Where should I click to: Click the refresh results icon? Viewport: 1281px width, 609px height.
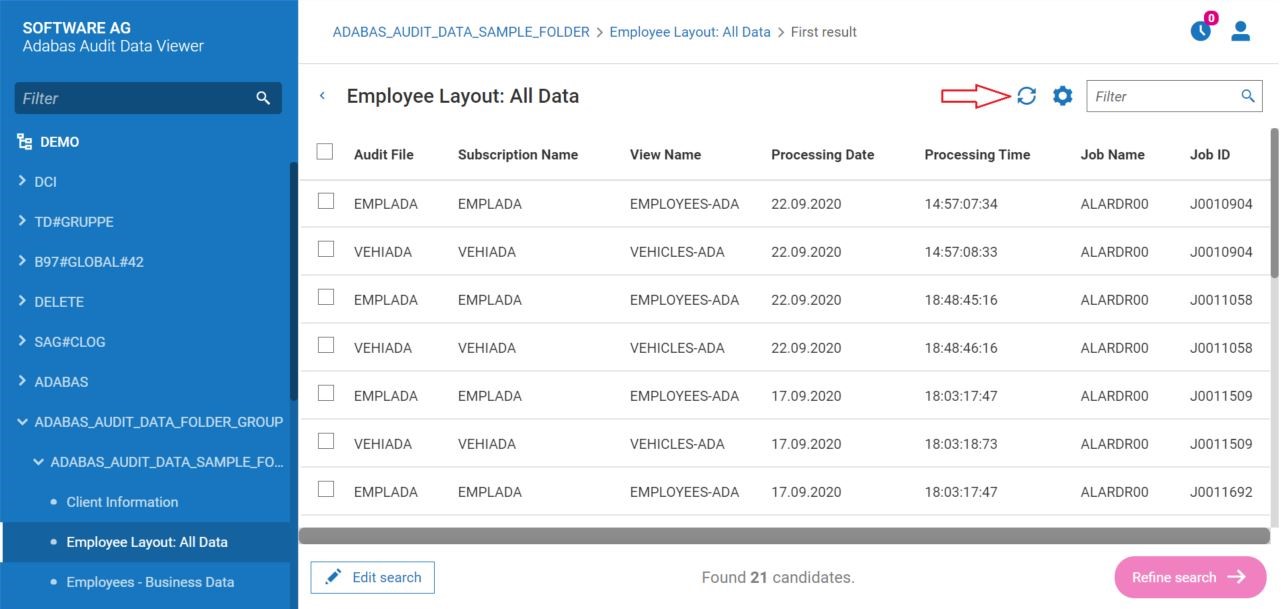point(1026,96)
